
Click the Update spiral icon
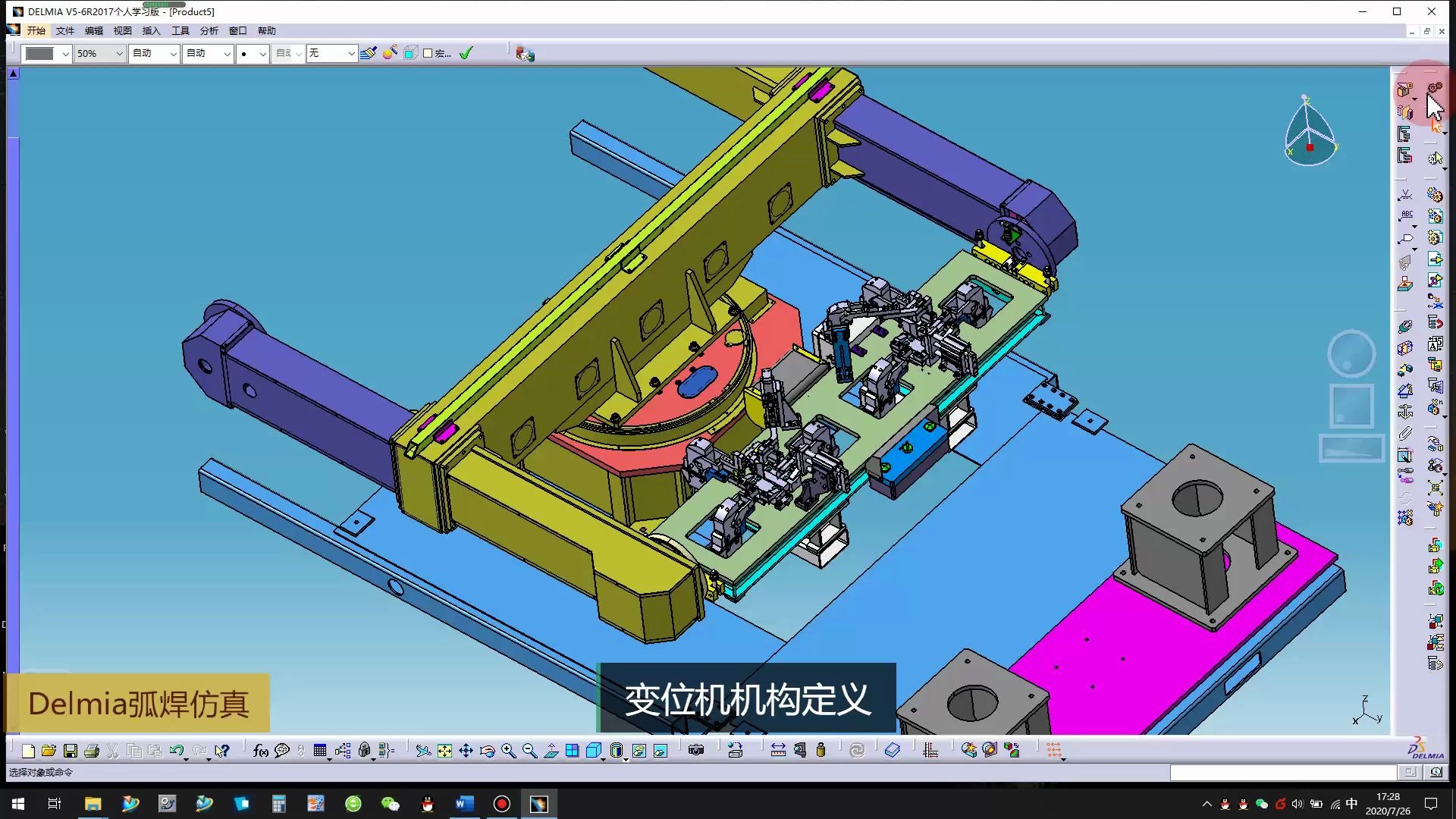click(857, 751)
